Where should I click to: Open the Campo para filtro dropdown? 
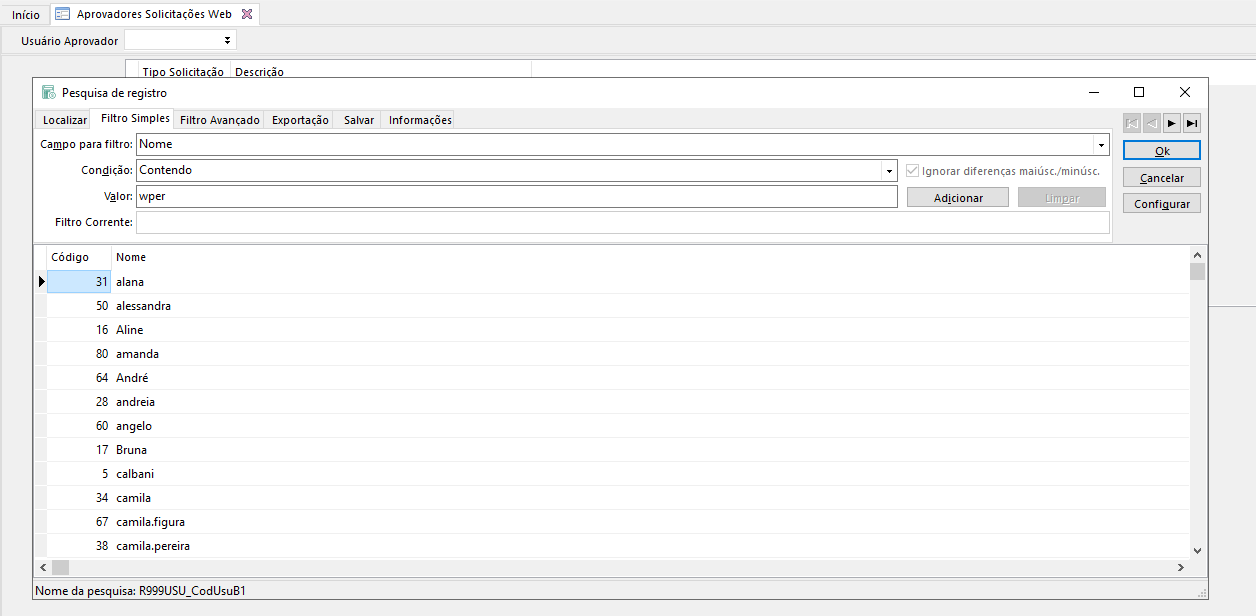coord(1102,145)
